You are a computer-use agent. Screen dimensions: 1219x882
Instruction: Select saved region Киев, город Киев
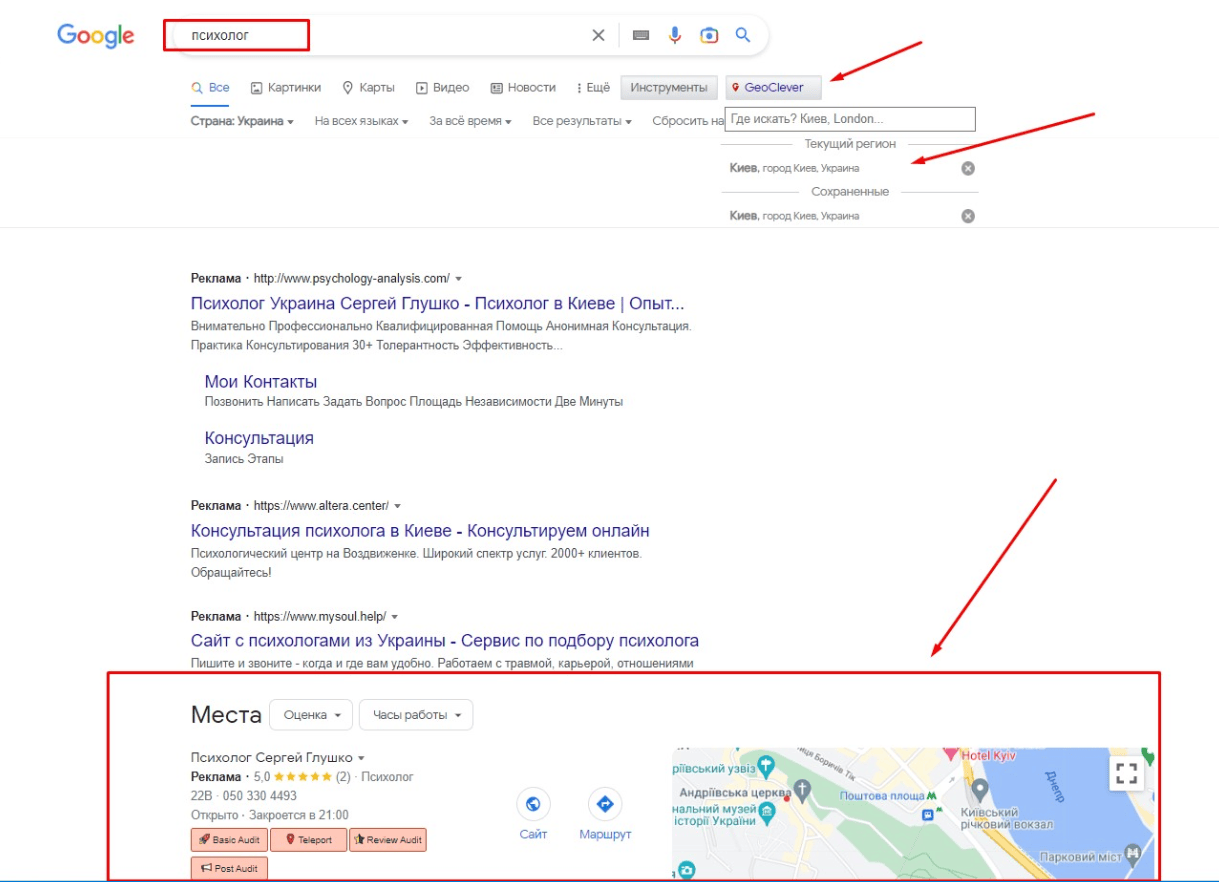(795, 216)
